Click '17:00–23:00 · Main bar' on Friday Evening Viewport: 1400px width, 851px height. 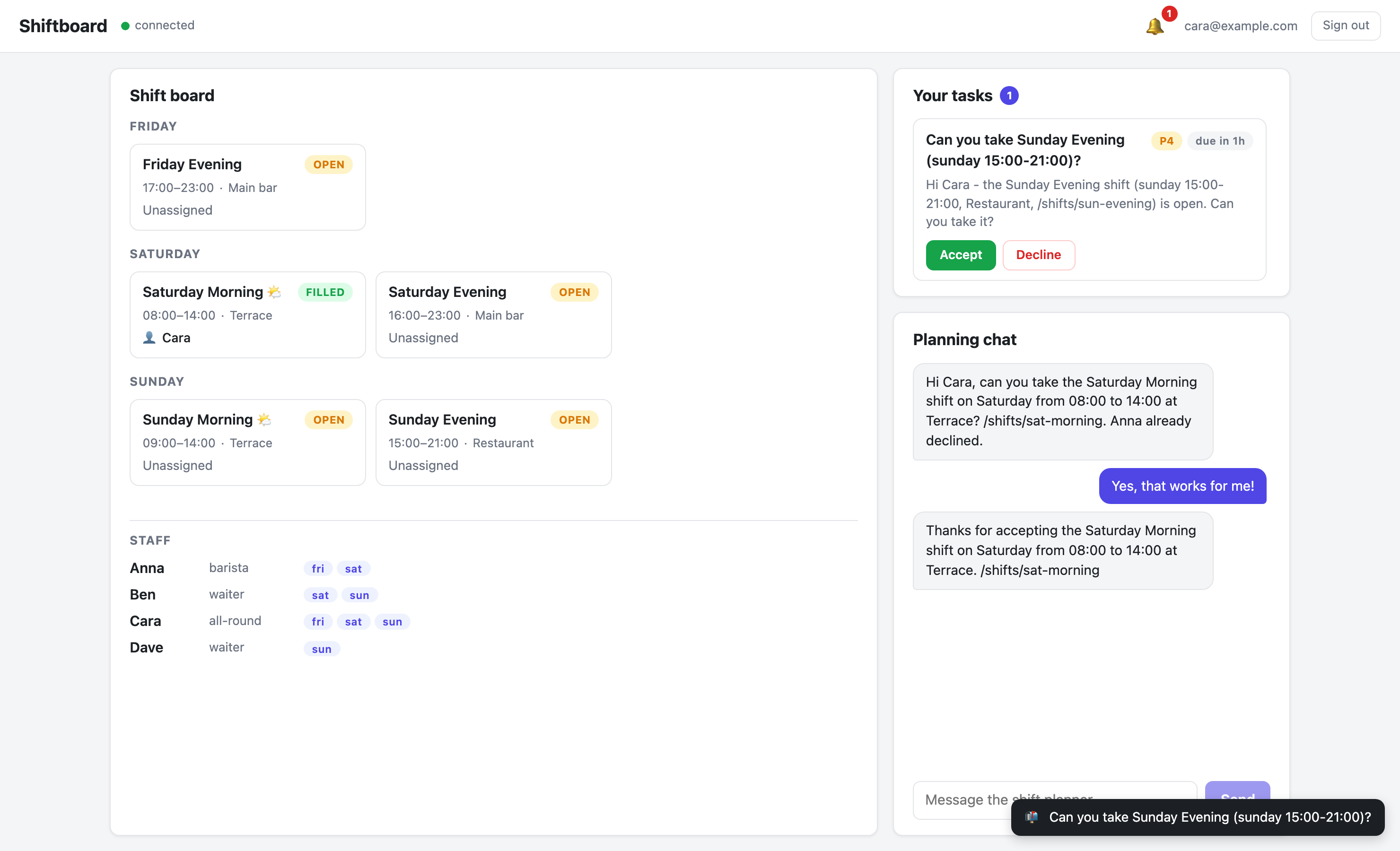pyautogui.click(x=210, y=188)
